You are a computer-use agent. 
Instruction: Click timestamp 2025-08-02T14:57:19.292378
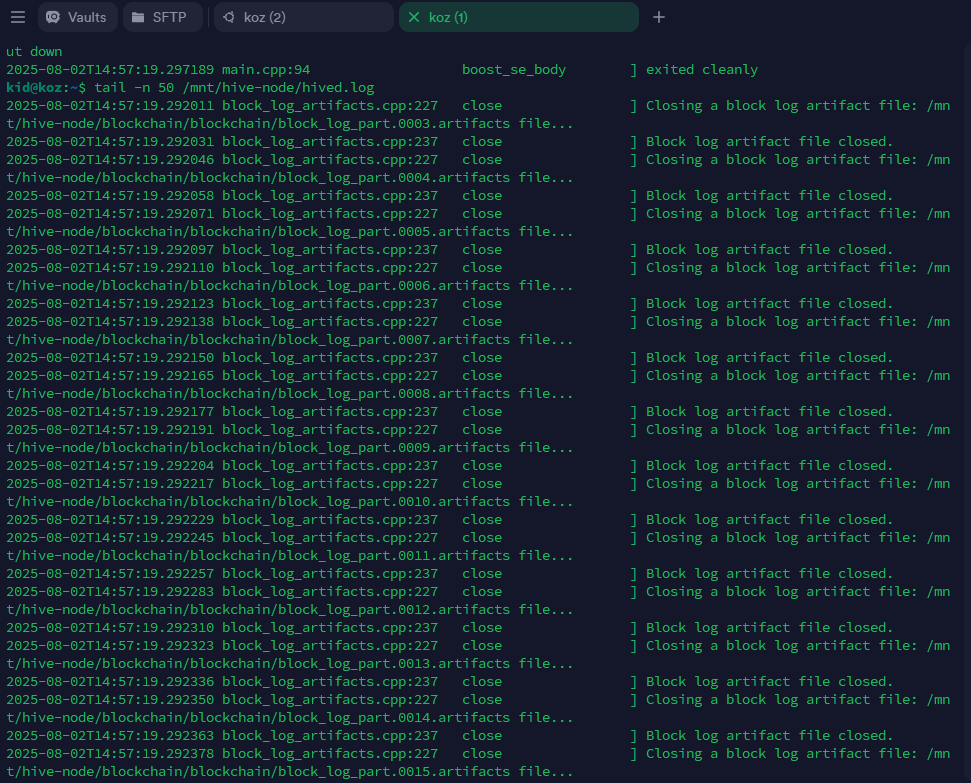click(x=110, y=753)
